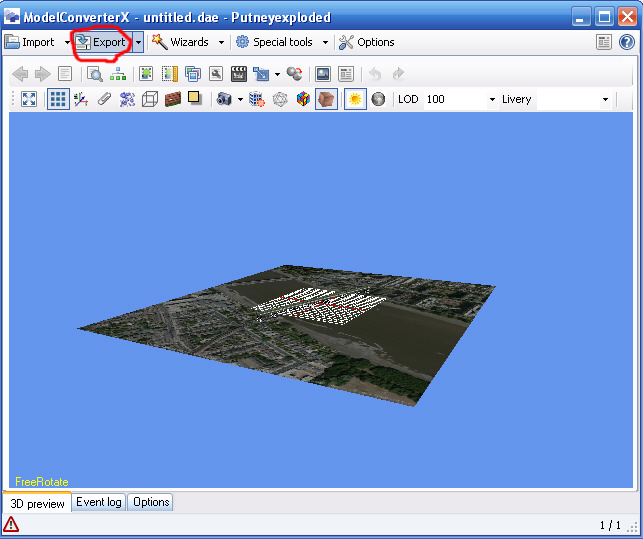Click the 3D terrain model in preview
643x539 pixels.
pos(287,334)
